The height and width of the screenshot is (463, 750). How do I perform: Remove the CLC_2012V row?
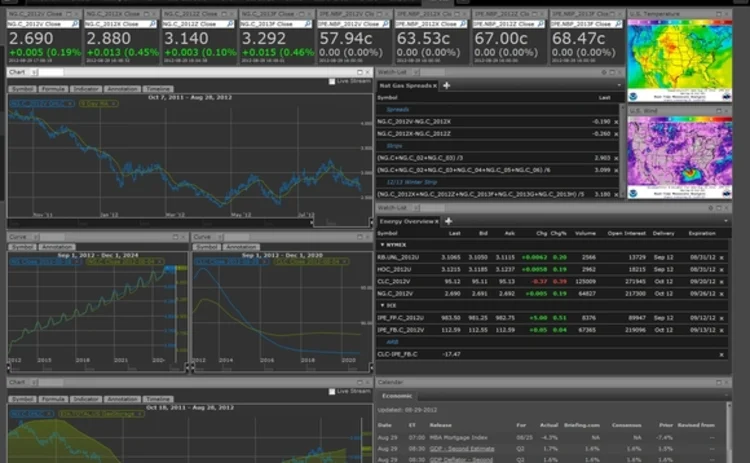pyautogui.click(x=722, y=282)
